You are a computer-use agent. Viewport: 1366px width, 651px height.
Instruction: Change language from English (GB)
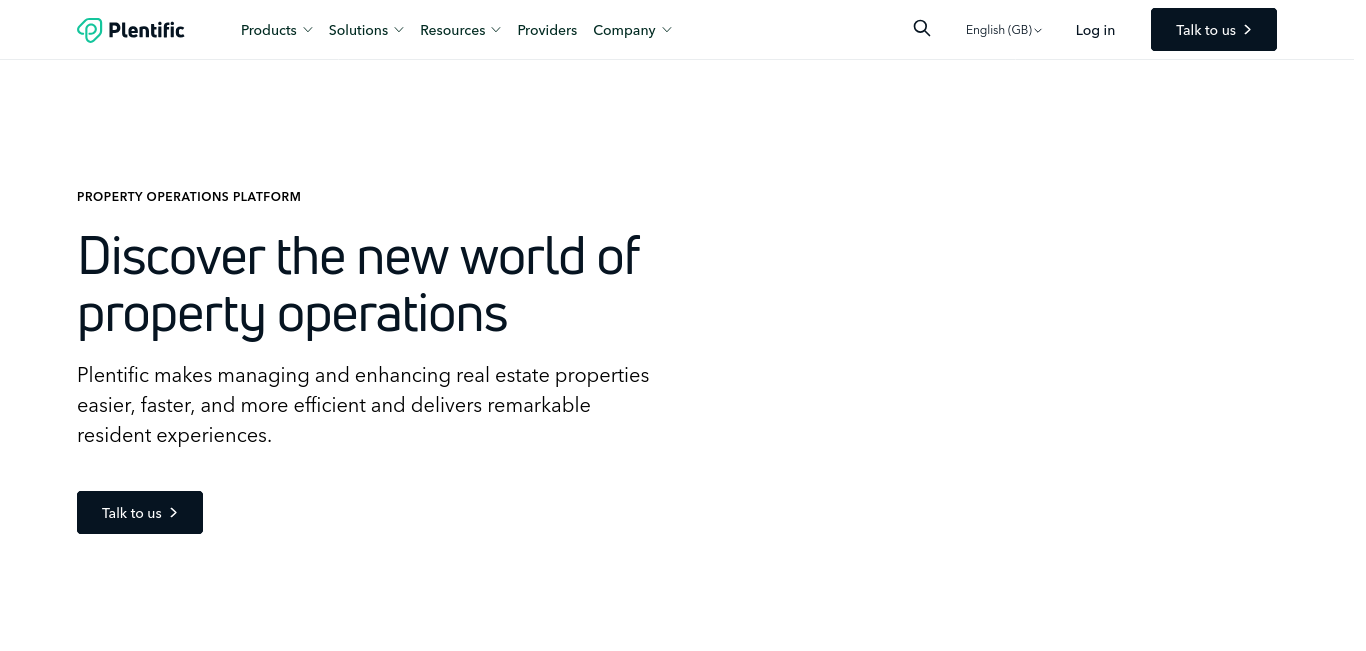tap(1004, 30)
